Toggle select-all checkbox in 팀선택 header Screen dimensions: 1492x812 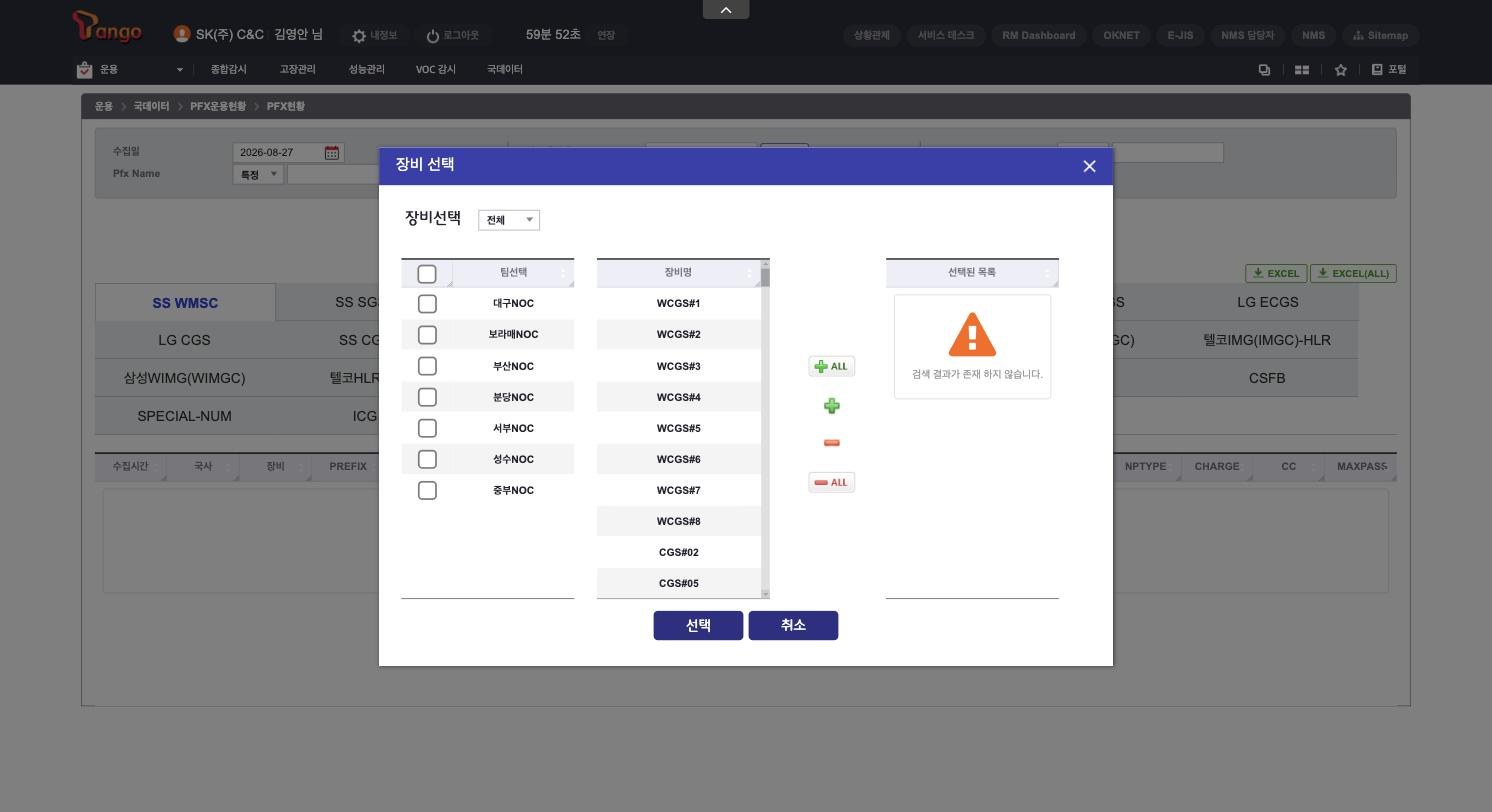[x=427, y=273]
